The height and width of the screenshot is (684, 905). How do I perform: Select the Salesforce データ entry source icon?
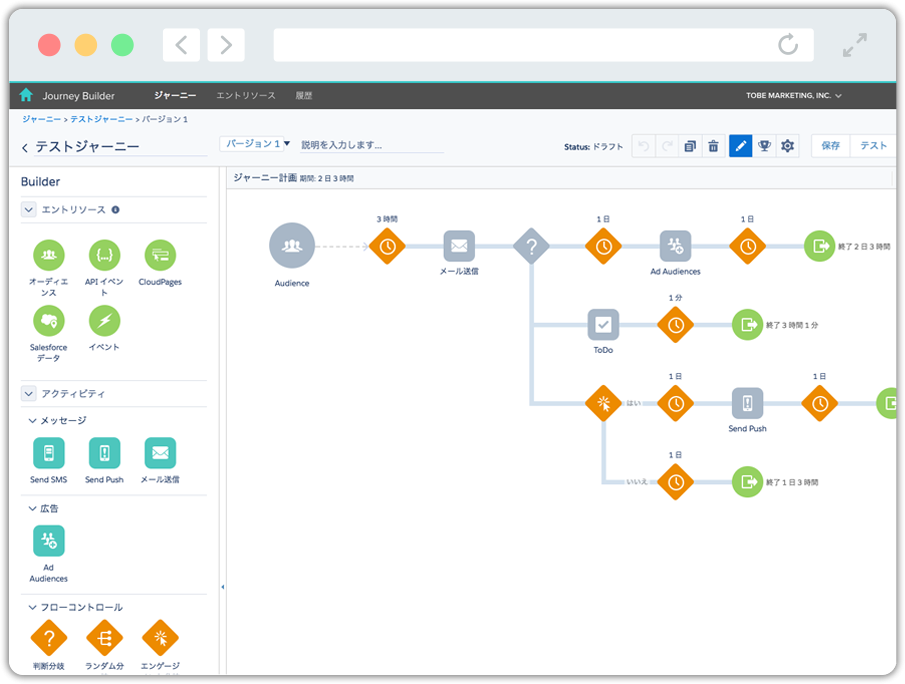click(x=49, y=321)
